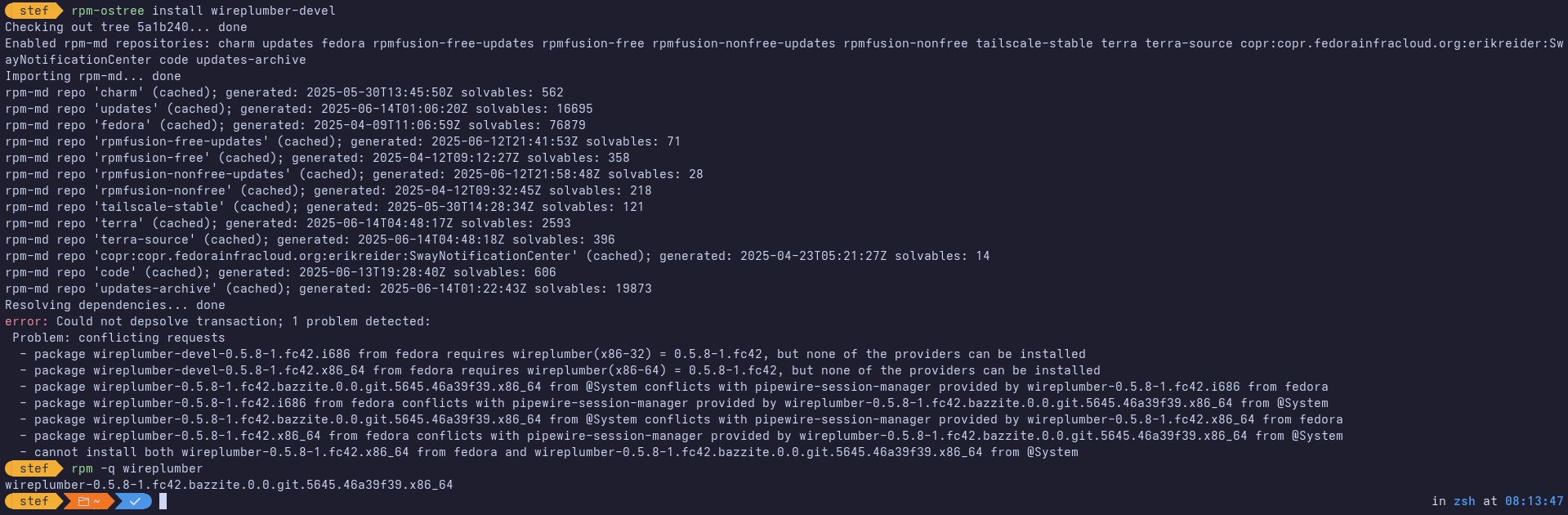Click 'rpm-ostree' command in first line
This screenshot has height=515, width=1568.
point(108,11)
